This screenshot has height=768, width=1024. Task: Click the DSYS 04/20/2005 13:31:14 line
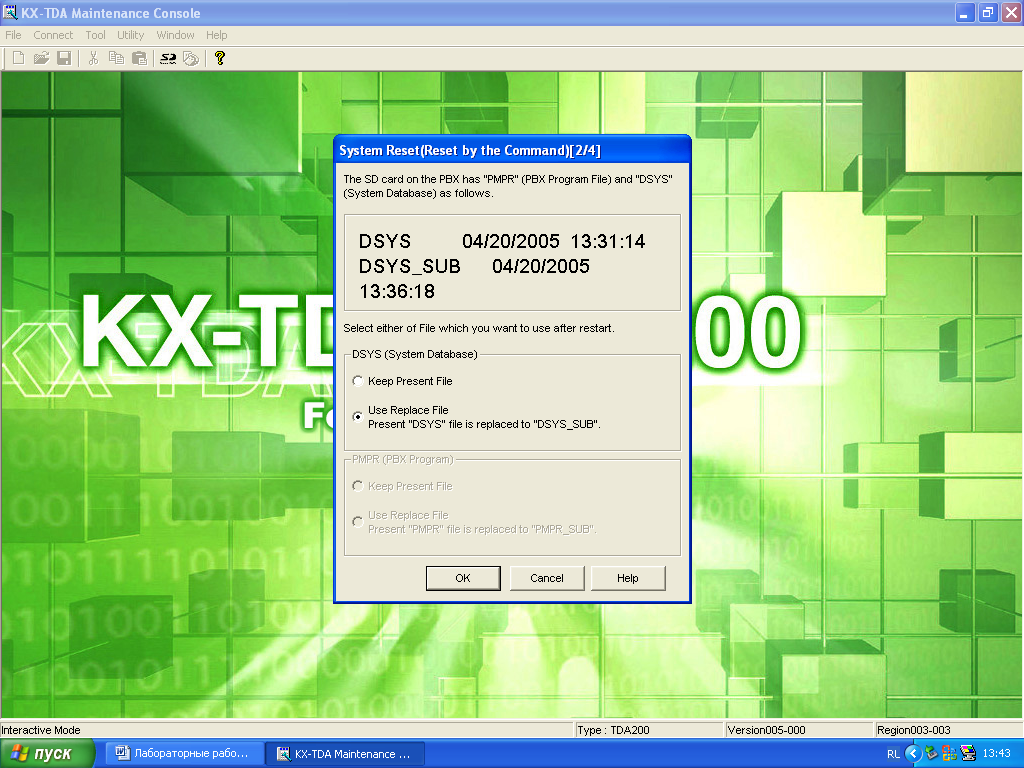click(x=502, y=241)
